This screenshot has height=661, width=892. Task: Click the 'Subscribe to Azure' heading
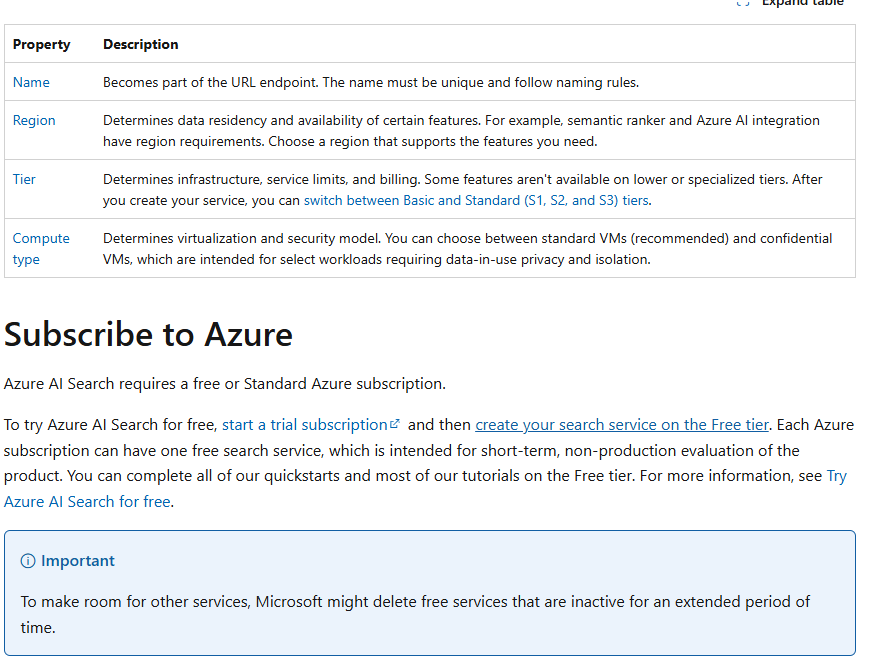(148, 333)
